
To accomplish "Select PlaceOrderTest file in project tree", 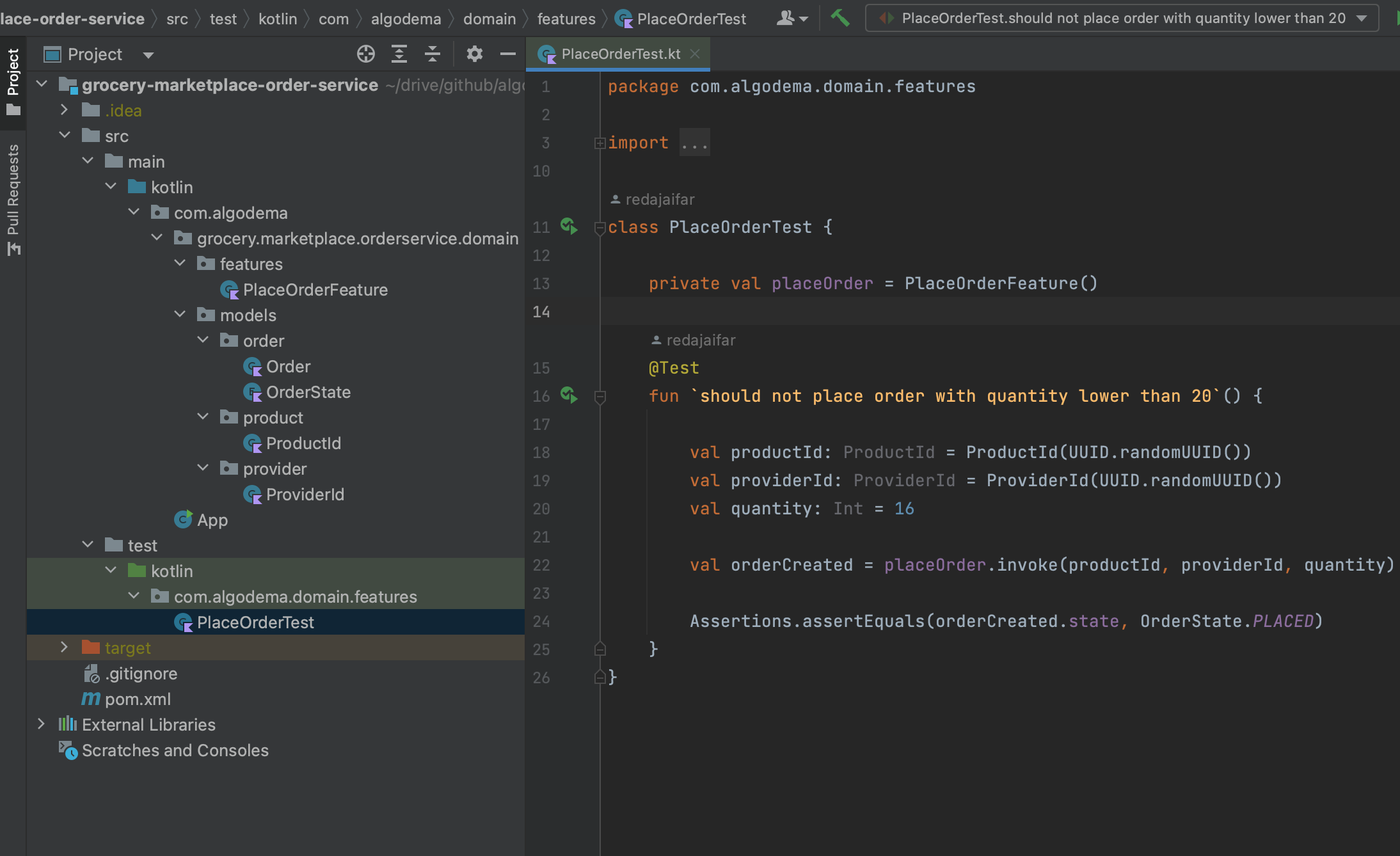I will click(x=244, y=622).
